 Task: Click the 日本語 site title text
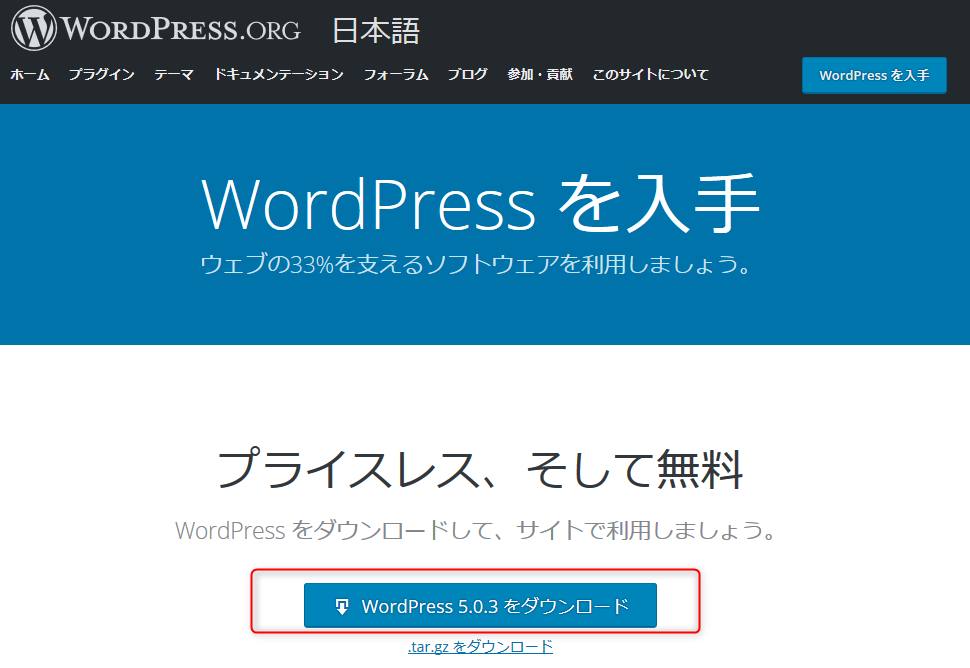pos(376,31)
